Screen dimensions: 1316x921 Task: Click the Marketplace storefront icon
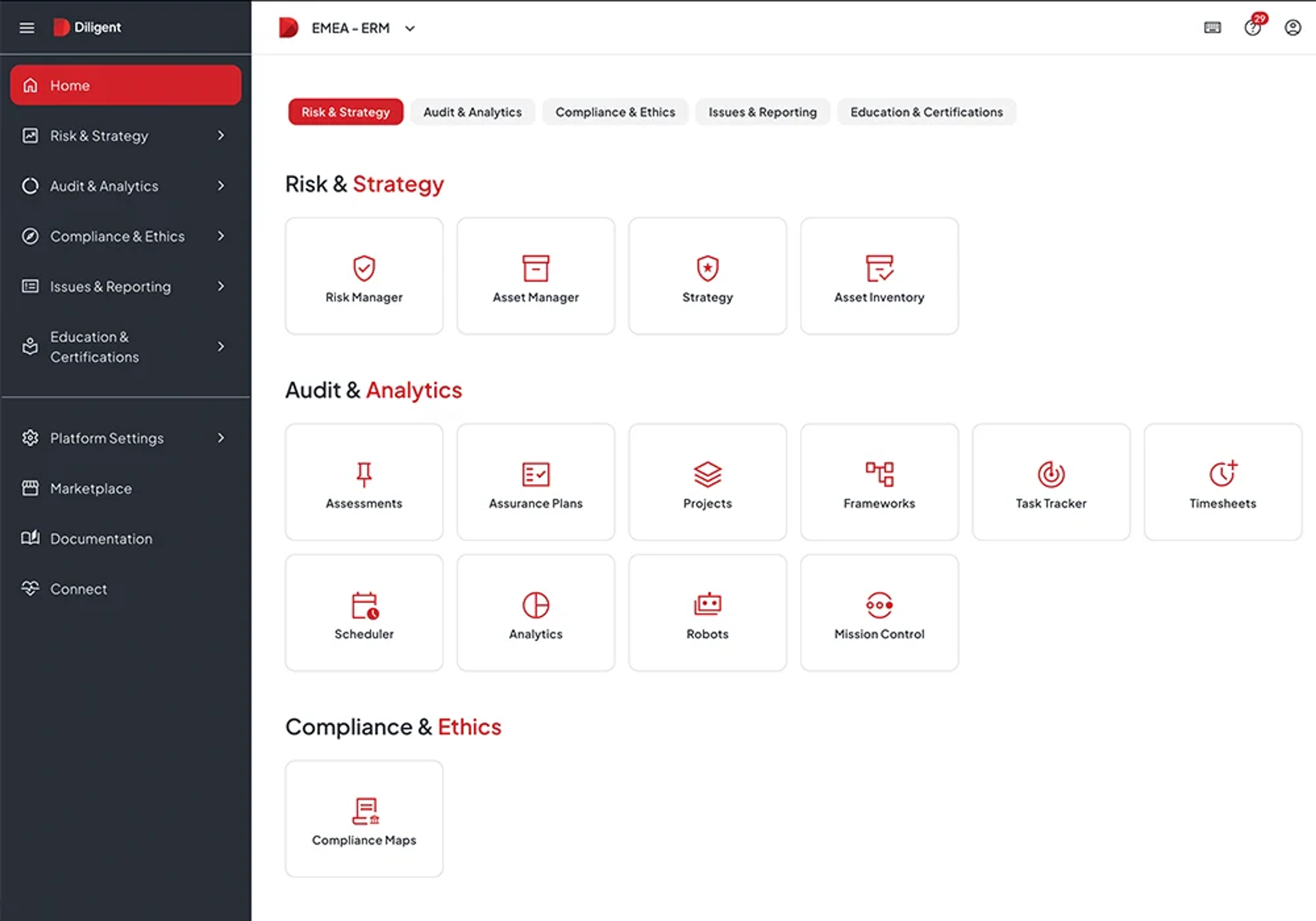(30, 488)
